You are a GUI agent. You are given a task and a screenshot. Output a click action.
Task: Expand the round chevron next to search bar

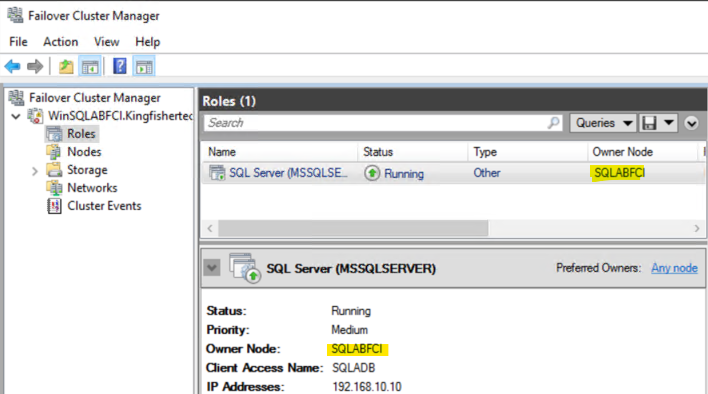(x=691, y=123)
